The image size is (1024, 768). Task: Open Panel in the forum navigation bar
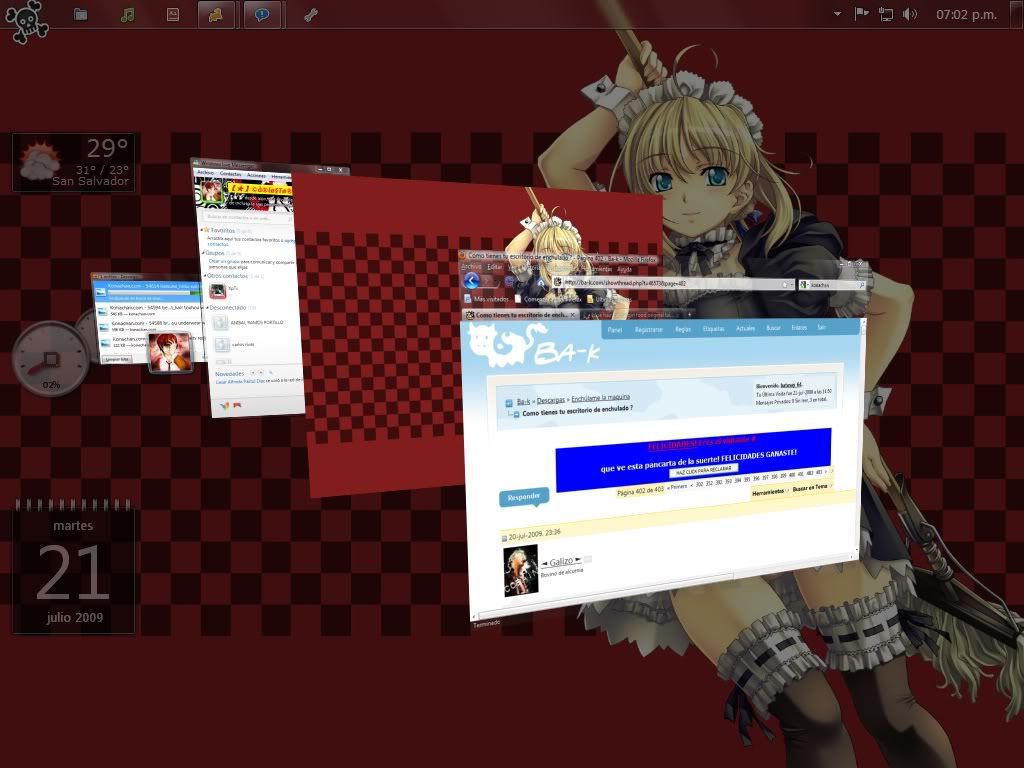click(x=615, y=330)
